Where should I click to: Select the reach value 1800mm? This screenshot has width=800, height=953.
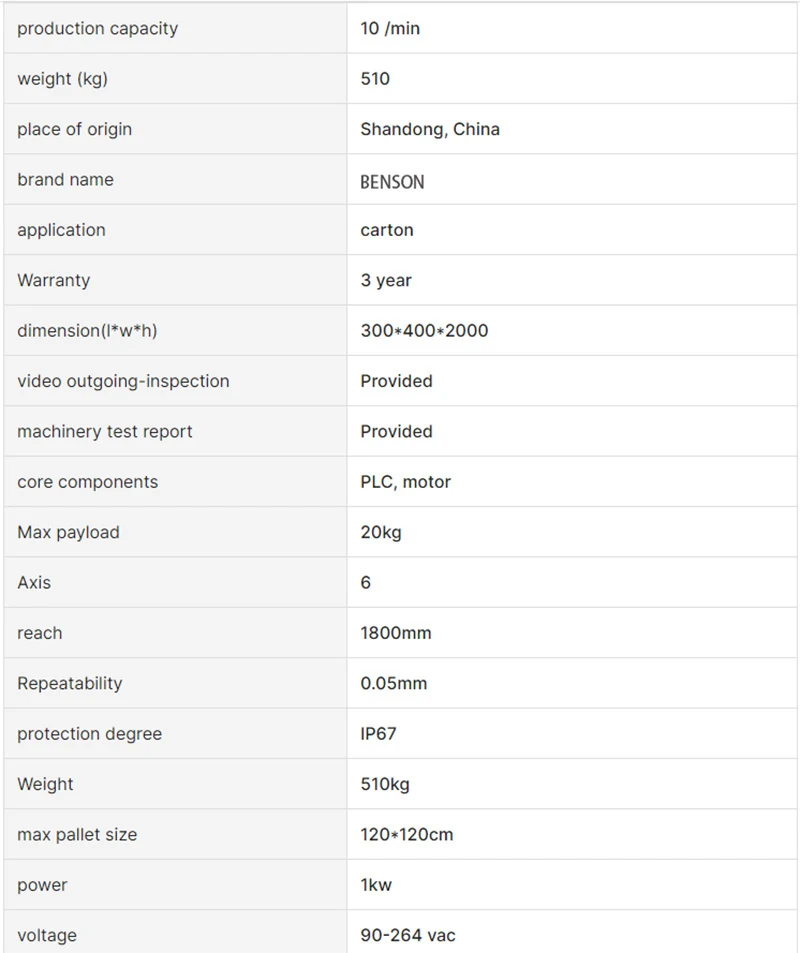(396, 633)
